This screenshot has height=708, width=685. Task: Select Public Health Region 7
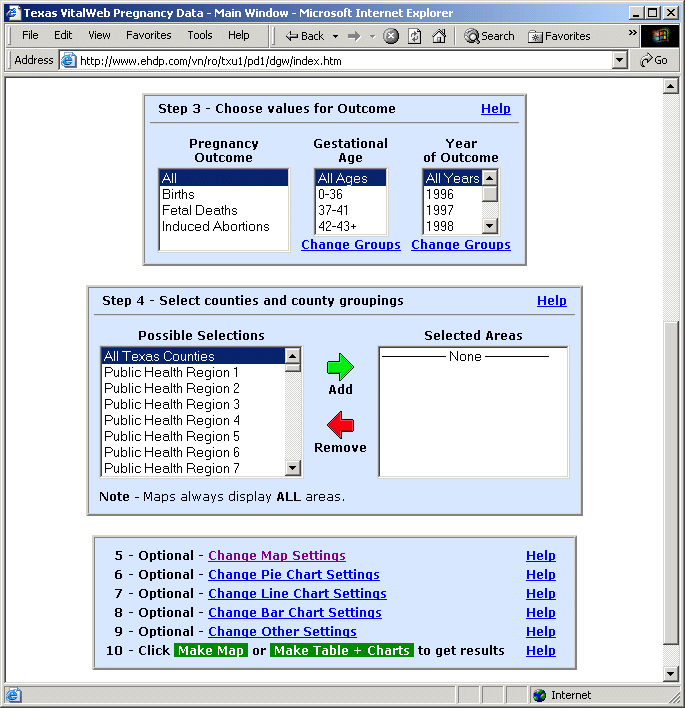(193, 468)
